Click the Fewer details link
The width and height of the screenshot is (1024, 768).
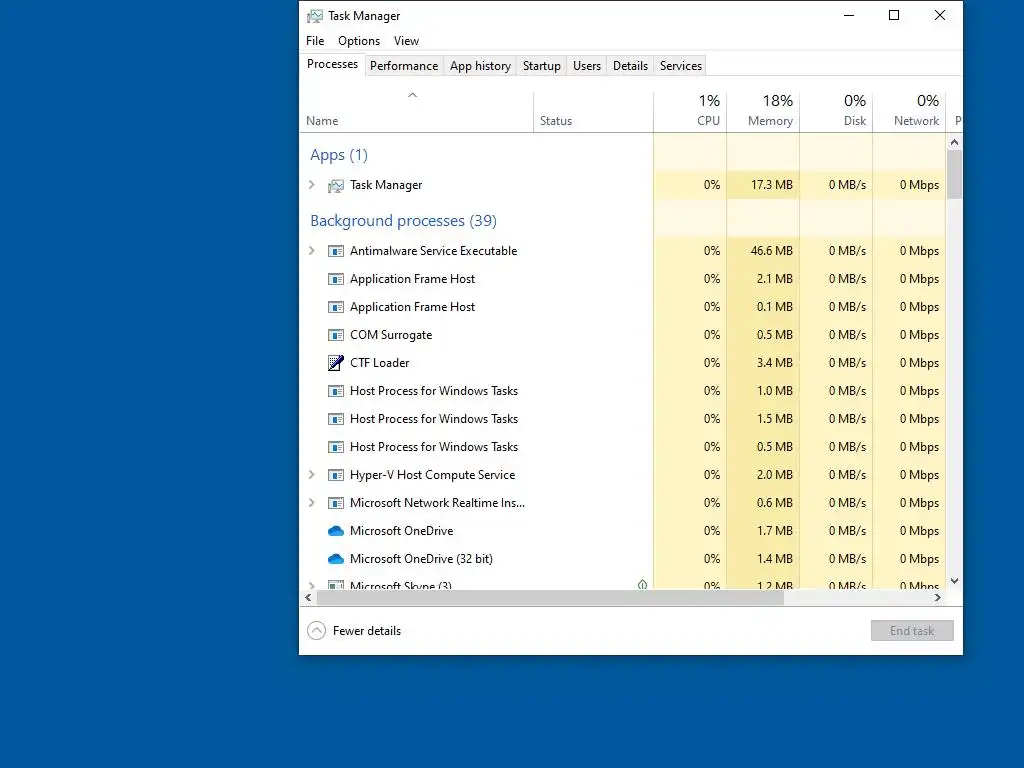click(366, 631)
